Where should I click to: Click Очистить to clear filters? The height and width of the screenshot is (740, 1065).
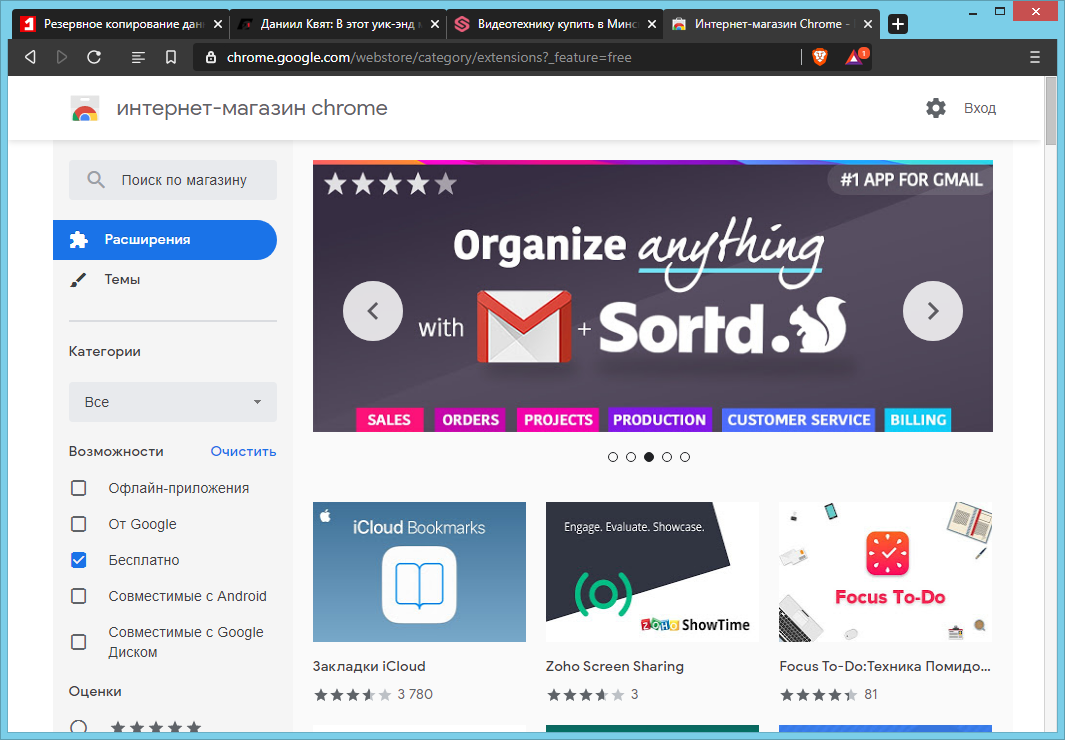[243, 451]
